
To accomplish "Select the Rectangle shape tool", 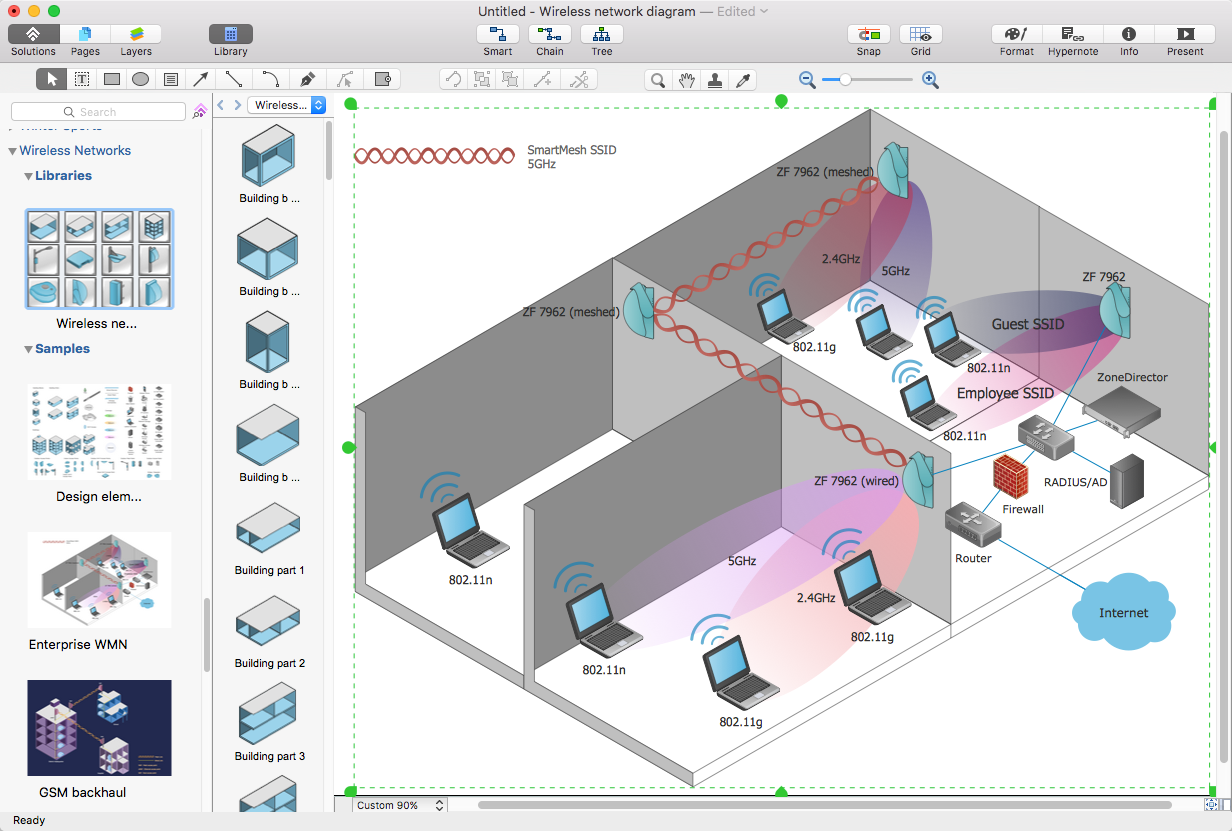I will (x=112, y=80).
